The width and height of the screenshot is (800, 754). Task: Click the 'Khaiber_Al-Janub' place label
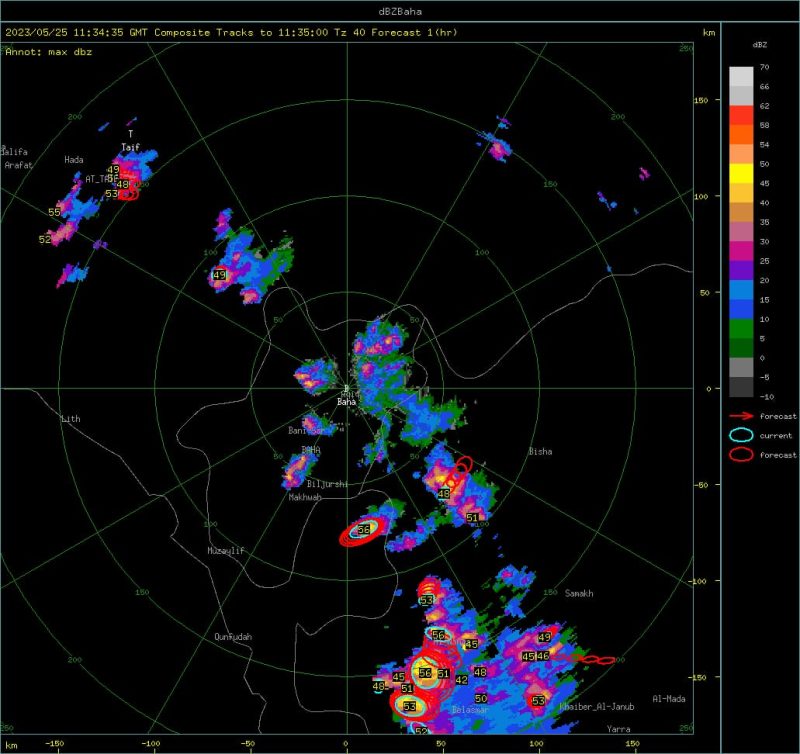(597, 707)
